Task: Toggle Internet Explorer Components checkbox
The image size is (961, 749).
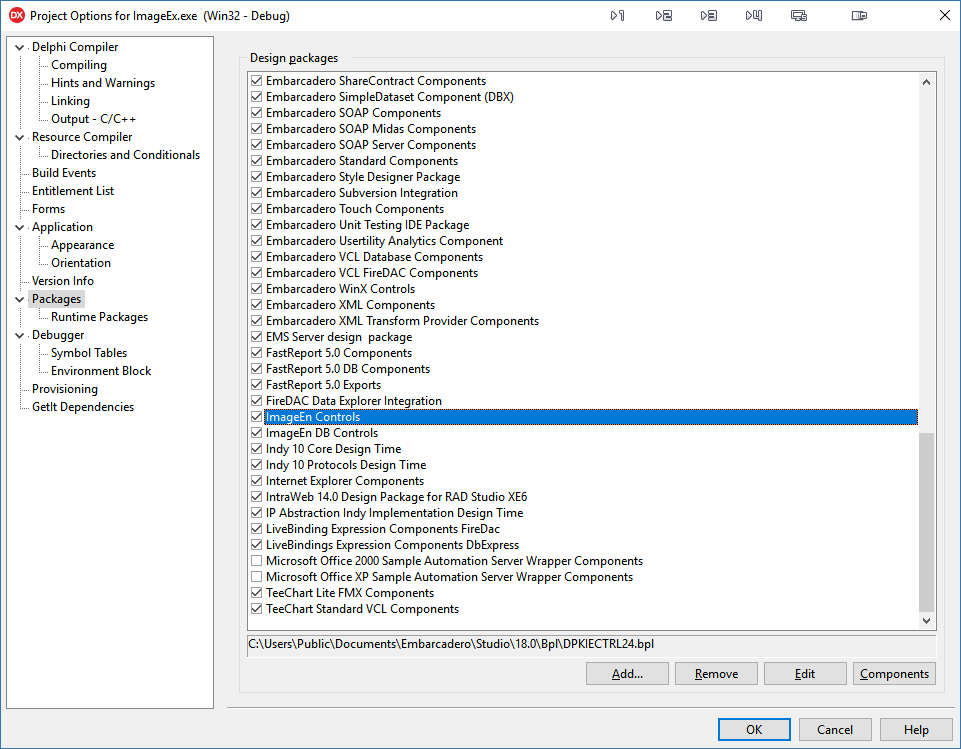Action: [x=257, y=481]
